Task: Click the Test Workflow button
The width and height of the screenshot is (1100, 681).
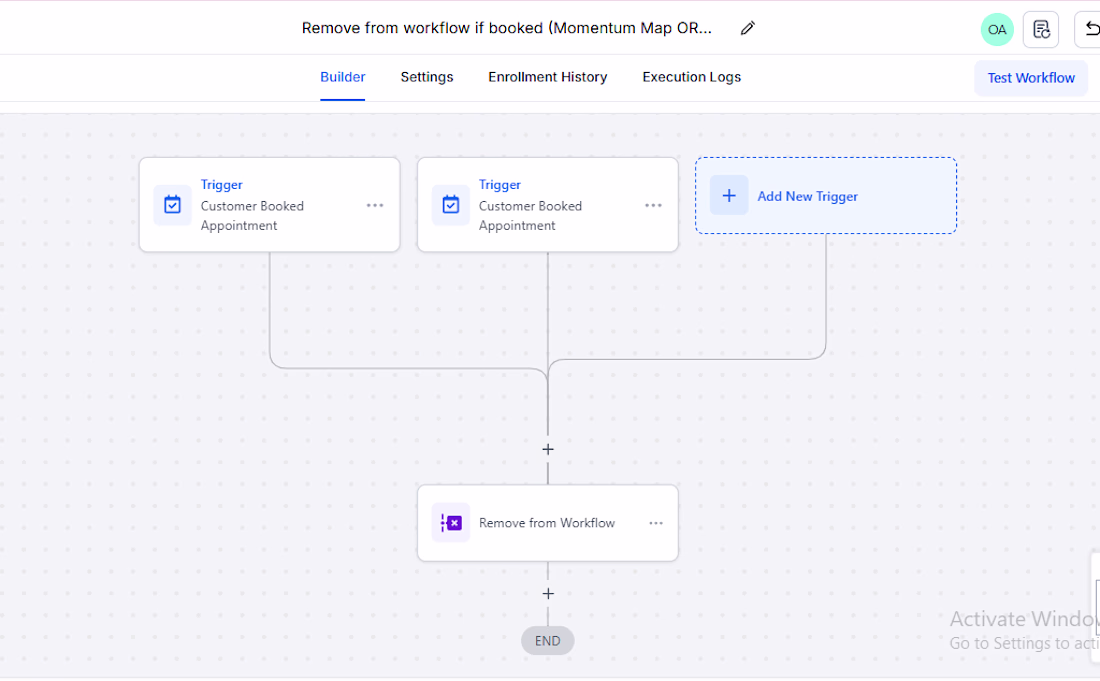Action: click(x=1031, y=78)
